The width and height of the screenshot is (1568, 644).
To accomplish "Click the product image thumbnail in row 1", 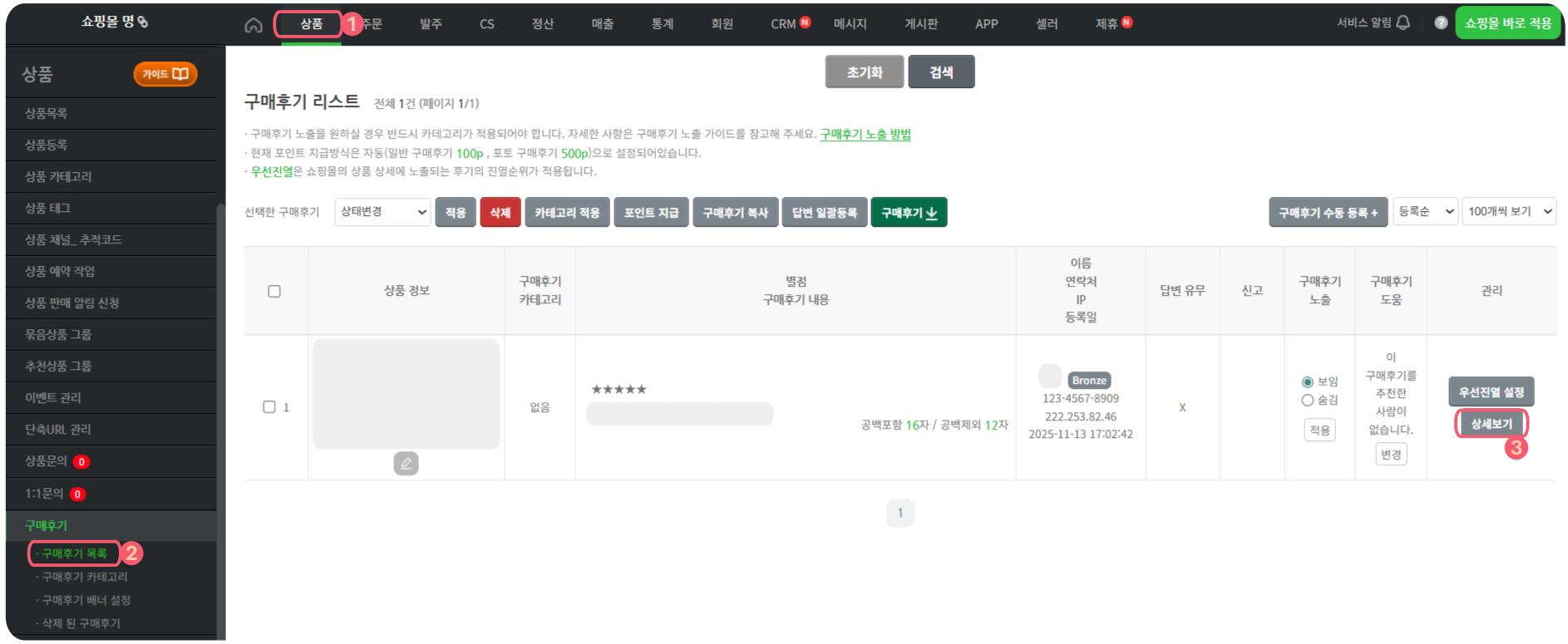I will click(406, 394).
